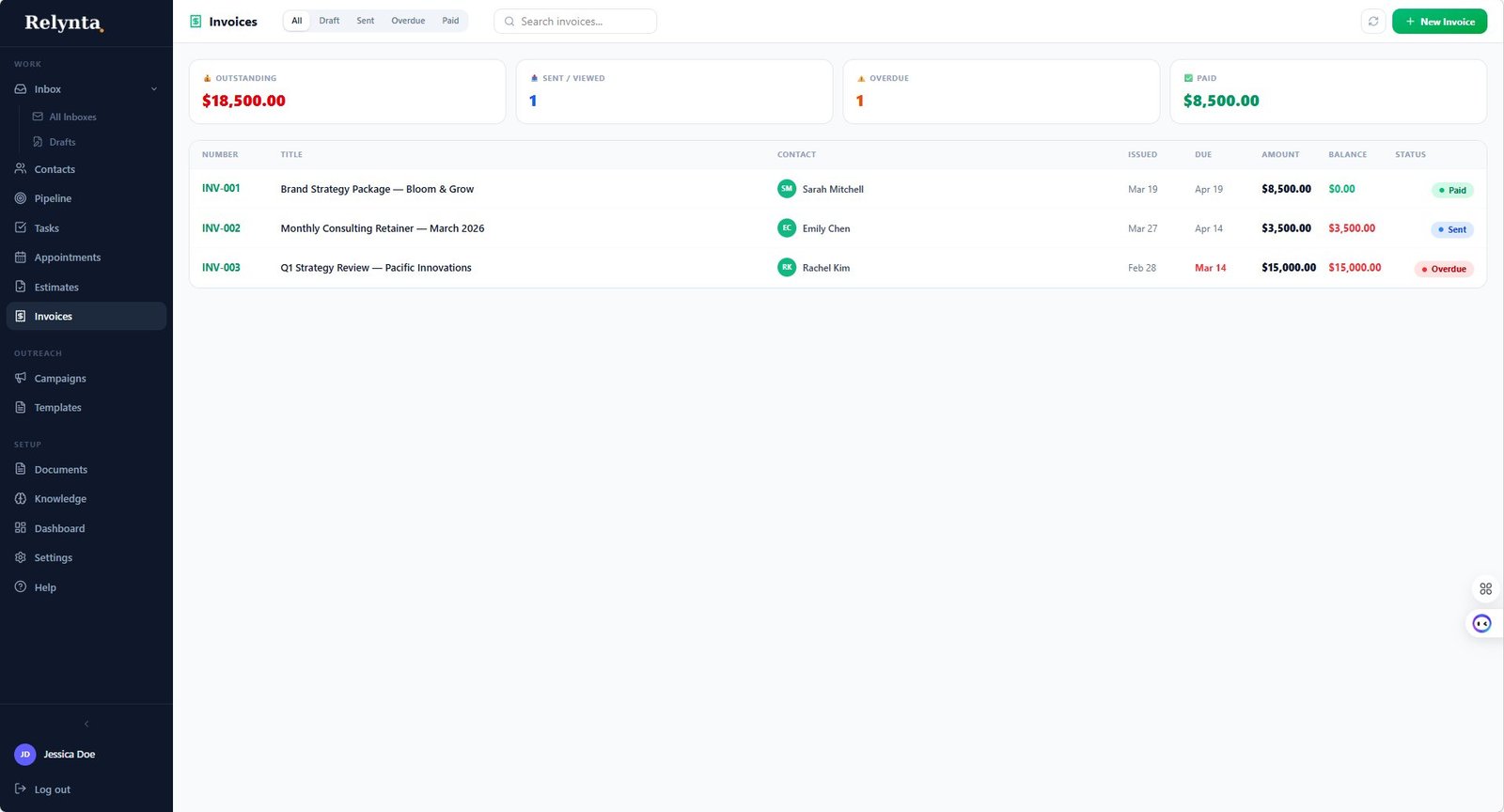This screenshot has height=812, width=1504.
Task: Open invoice INV-003 link
Action: pos(221,268)
